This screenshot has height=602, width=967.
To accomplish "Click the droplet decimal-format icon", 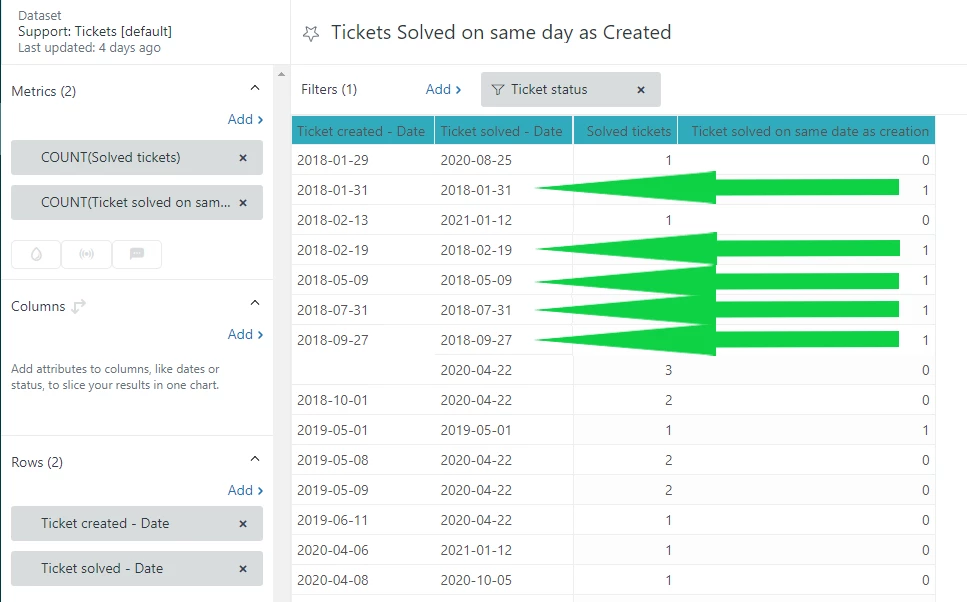I will pyautogui.click(x=36, y=254).
